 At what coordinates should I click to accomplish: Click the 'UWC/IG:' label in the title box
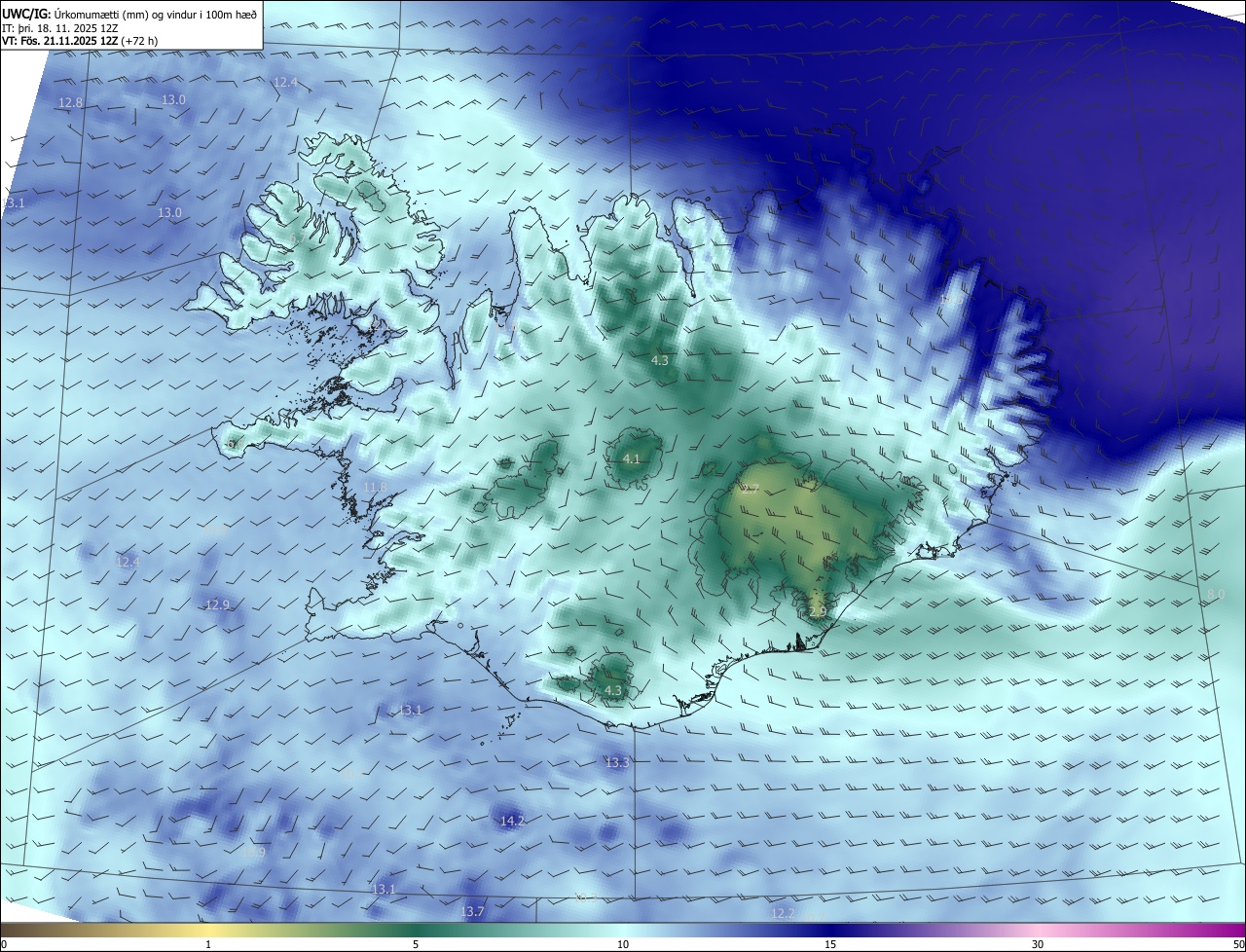point(25,15)
